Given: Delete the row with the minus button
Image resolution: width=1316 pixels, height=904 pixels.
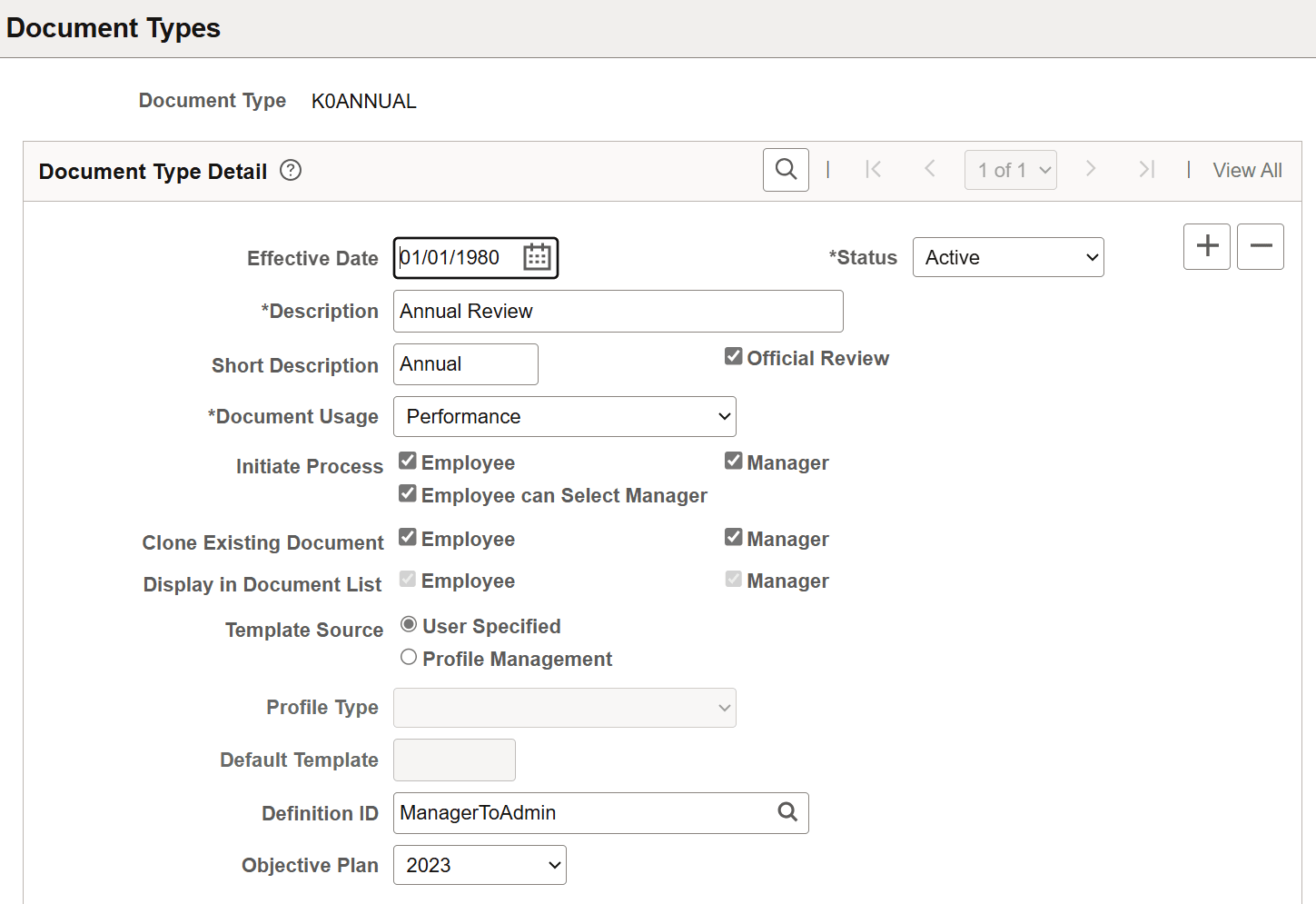Looking at the screenshot, I should pyautogui.click(x=1260, y=246).
